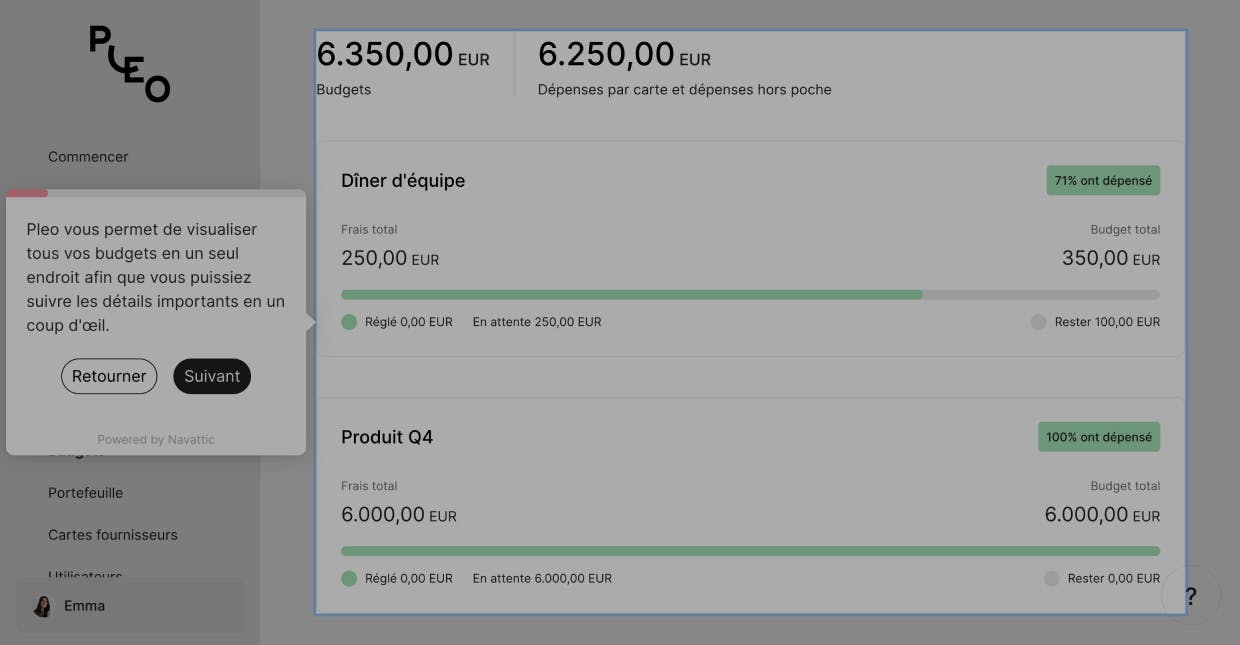
Task: Click the green Réglé dot under Dîner d'équipe
Action: (349, 322)
